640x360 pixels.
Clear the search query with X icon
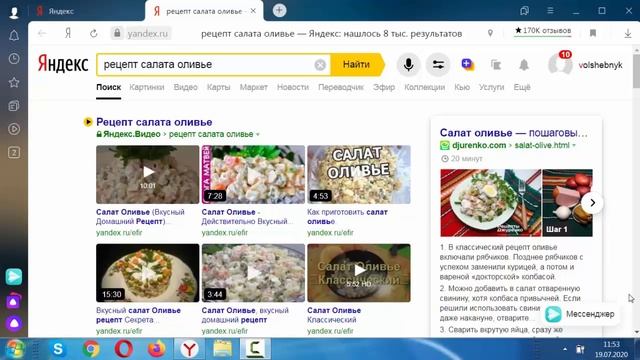point(320,65)
